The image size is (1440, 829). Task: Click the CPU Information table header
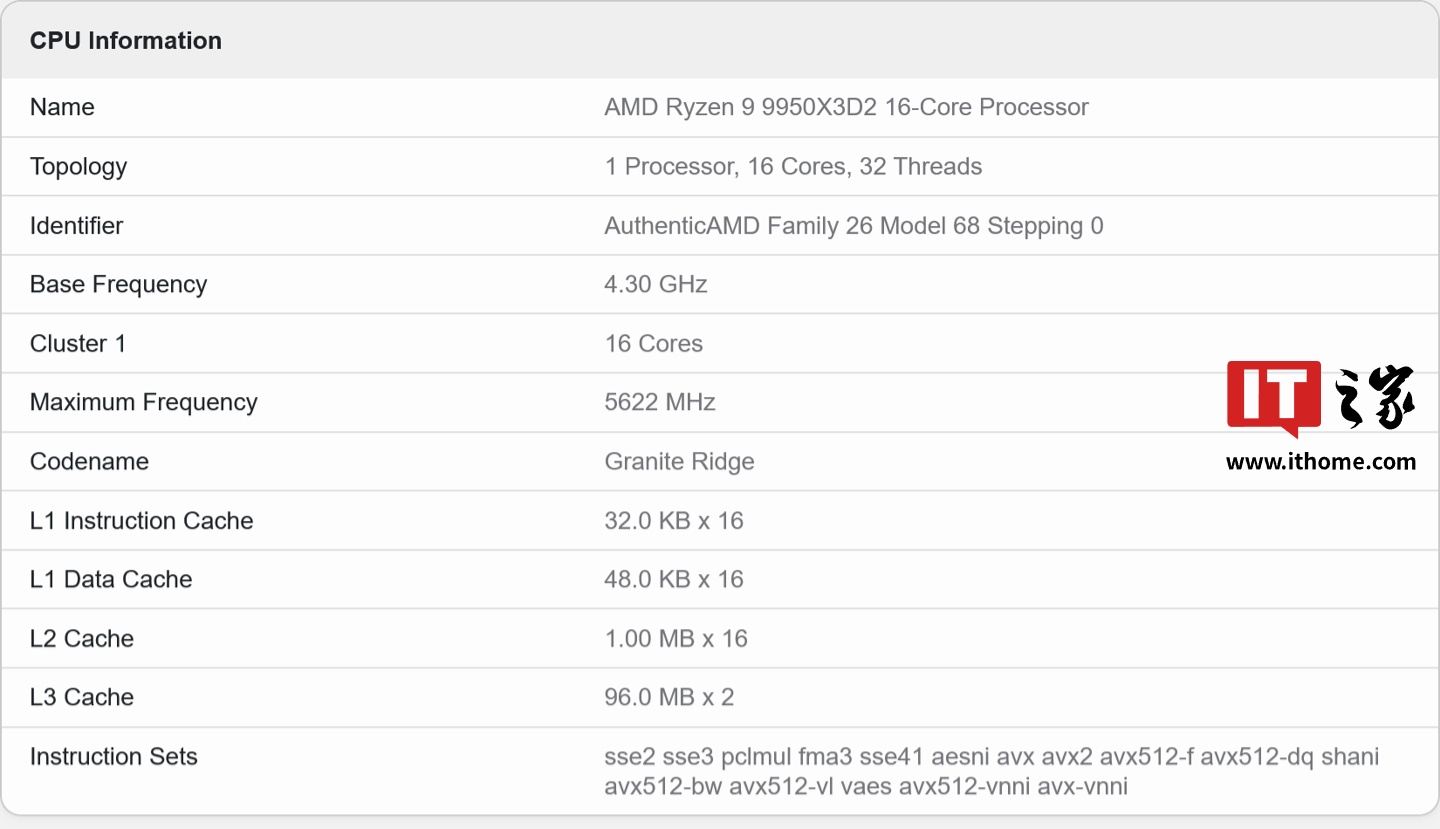126,41
